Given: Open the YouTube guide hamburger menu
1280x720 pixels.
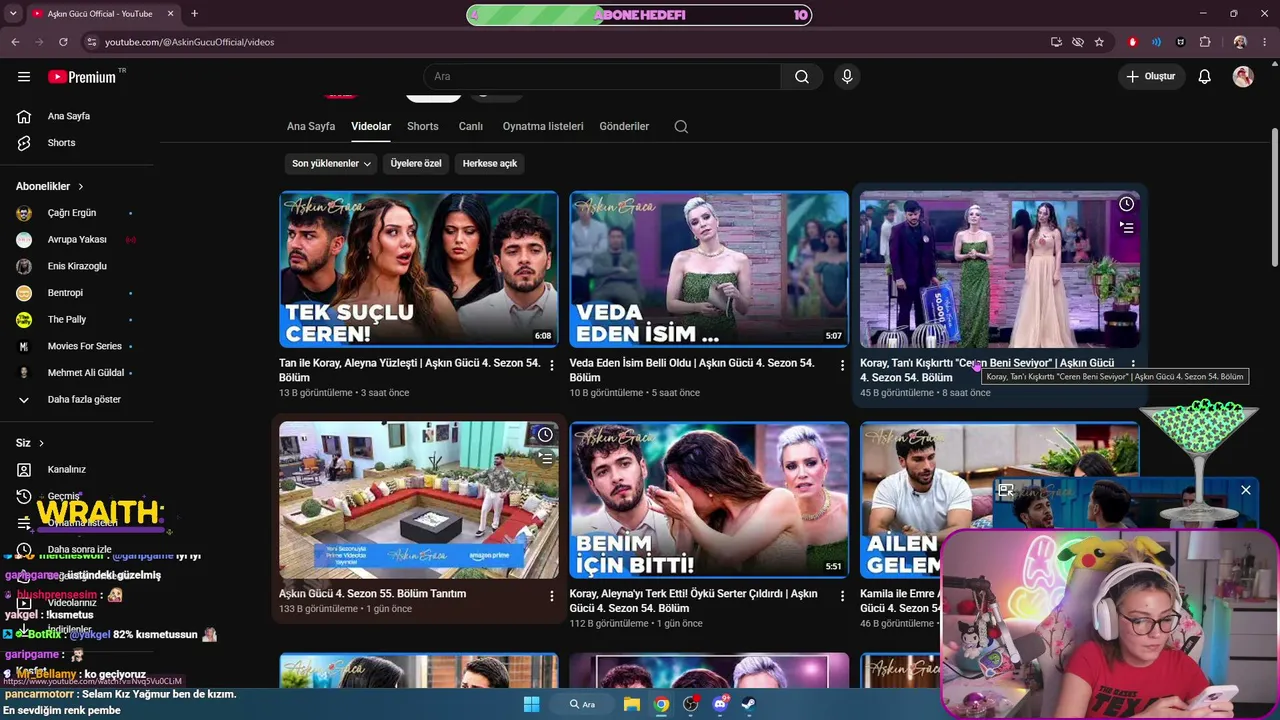Looking at the screenshot, I should point(24,77).
